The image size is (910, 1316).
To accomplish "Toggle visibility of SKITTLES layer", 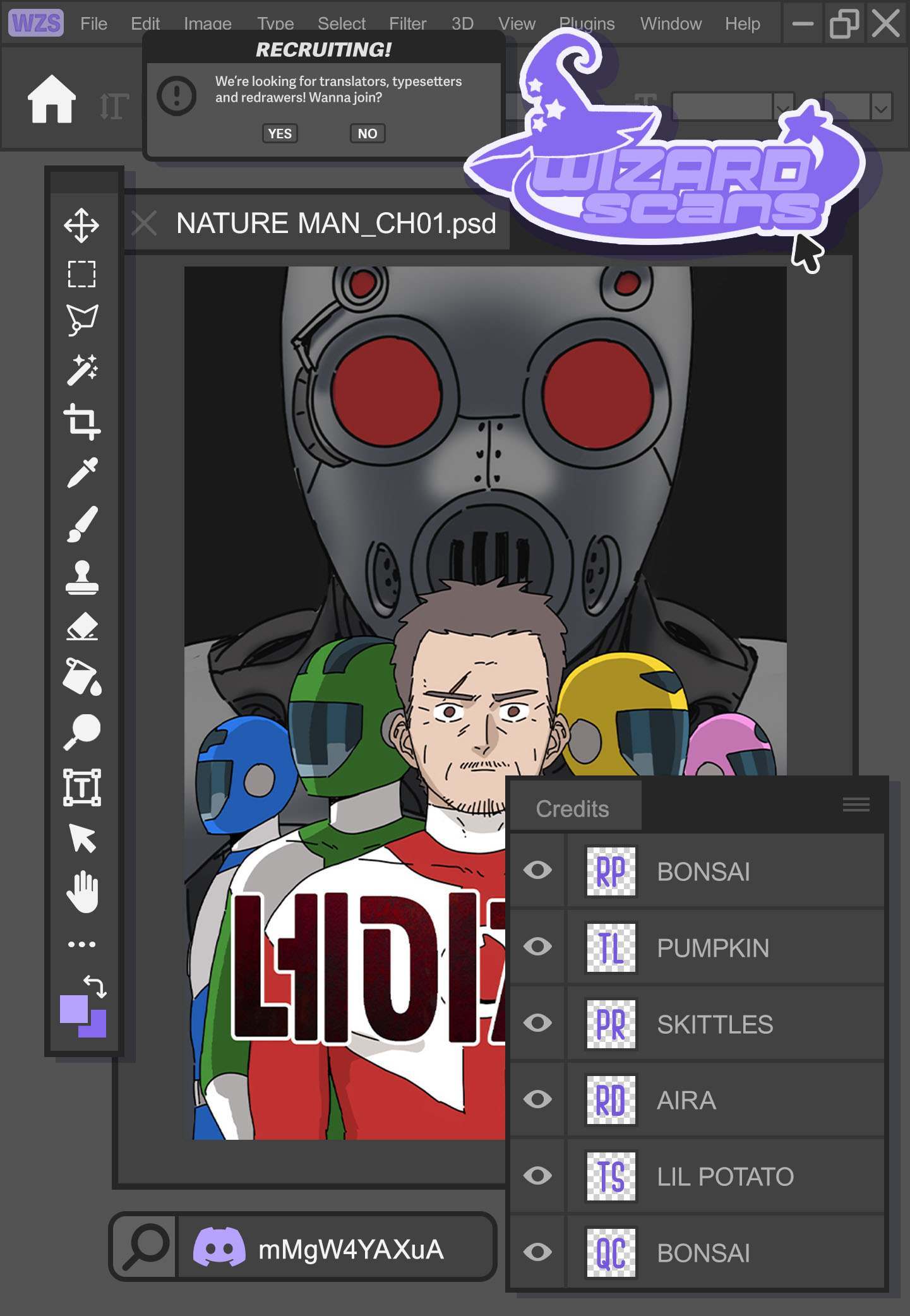I will point(537,1023).
